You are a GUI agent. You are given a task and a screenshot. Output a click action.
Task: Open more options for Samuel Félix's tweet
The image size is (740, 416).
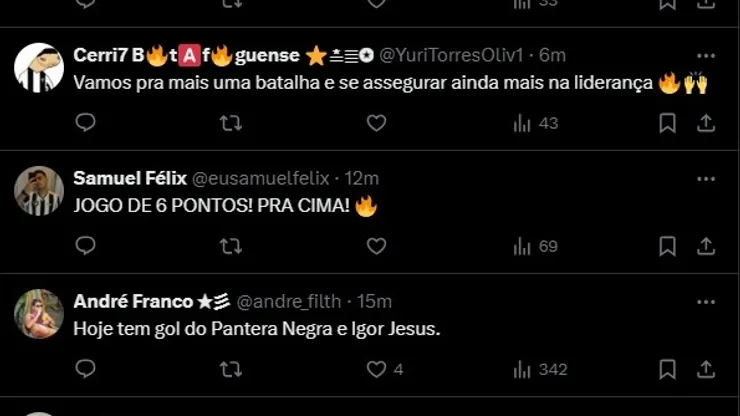(x=705, y=178)
